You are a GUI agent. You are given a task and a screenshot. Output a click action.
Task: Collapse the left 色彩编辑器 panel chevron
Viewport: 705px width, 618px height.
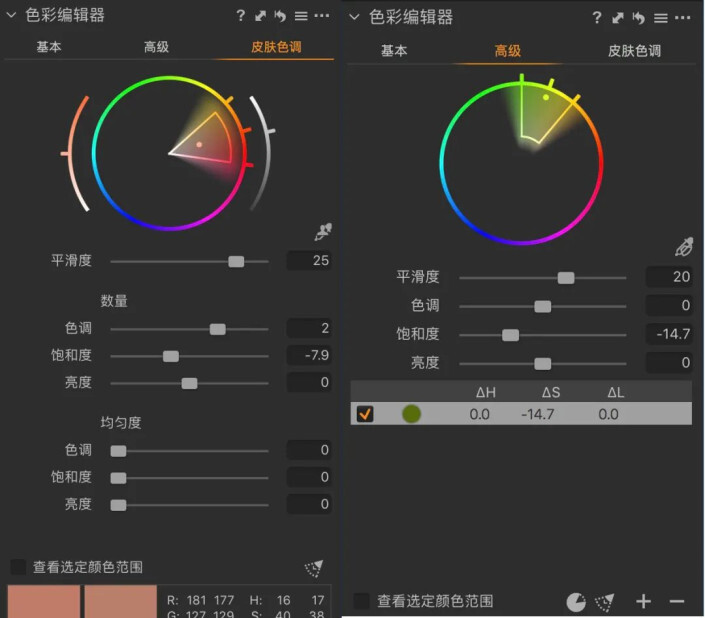click(x=12, y=16)
